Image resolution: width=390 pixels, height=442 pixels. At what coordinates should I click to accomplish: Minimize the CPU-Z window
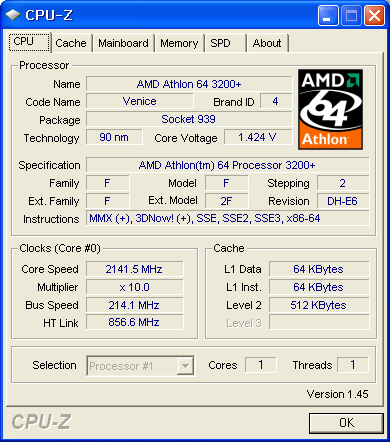[328, 16]
